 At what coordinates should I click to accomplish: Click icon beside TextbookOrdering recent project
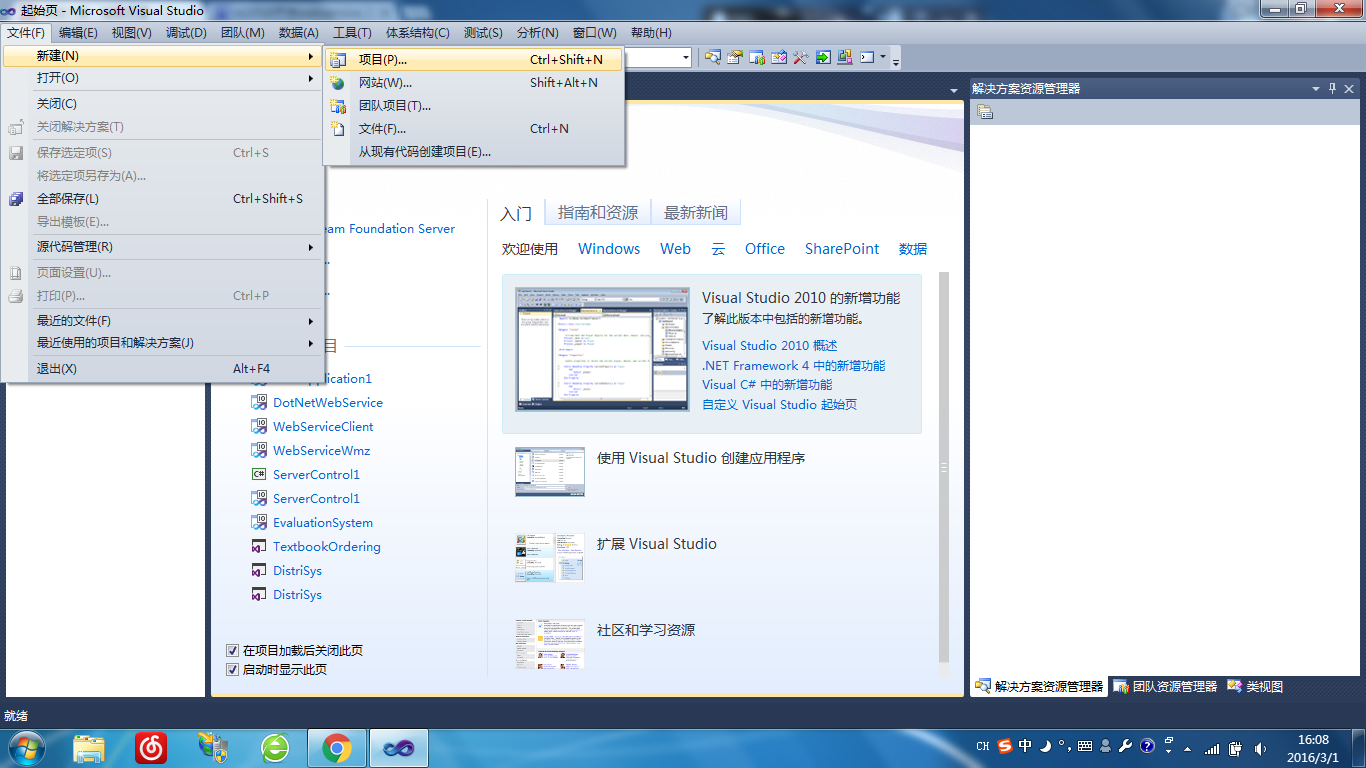click(x=257, y=547)
